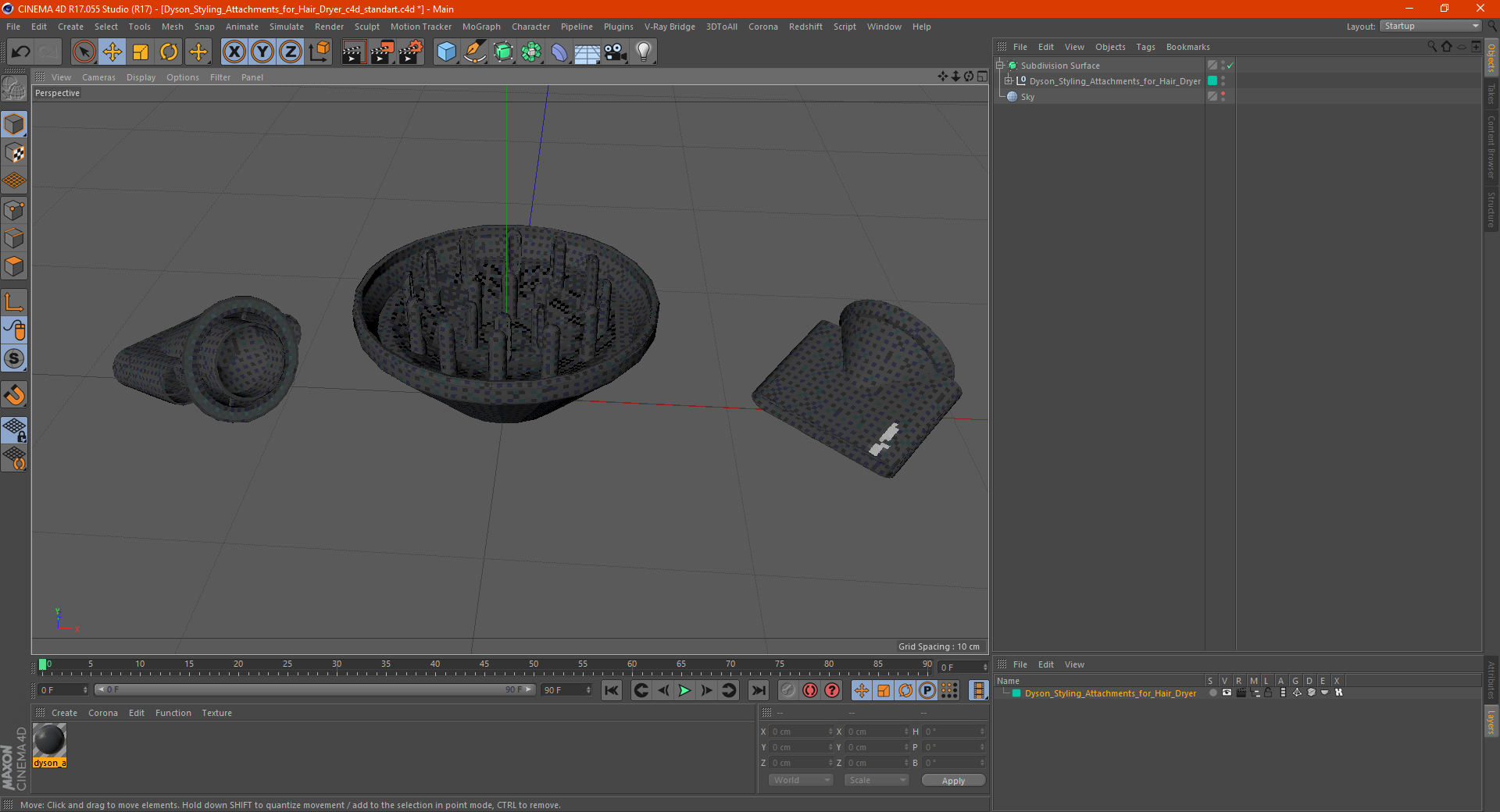Open material manager Texture menu
The width and height of the screenshot is (1500, 812).
point(216,713)
